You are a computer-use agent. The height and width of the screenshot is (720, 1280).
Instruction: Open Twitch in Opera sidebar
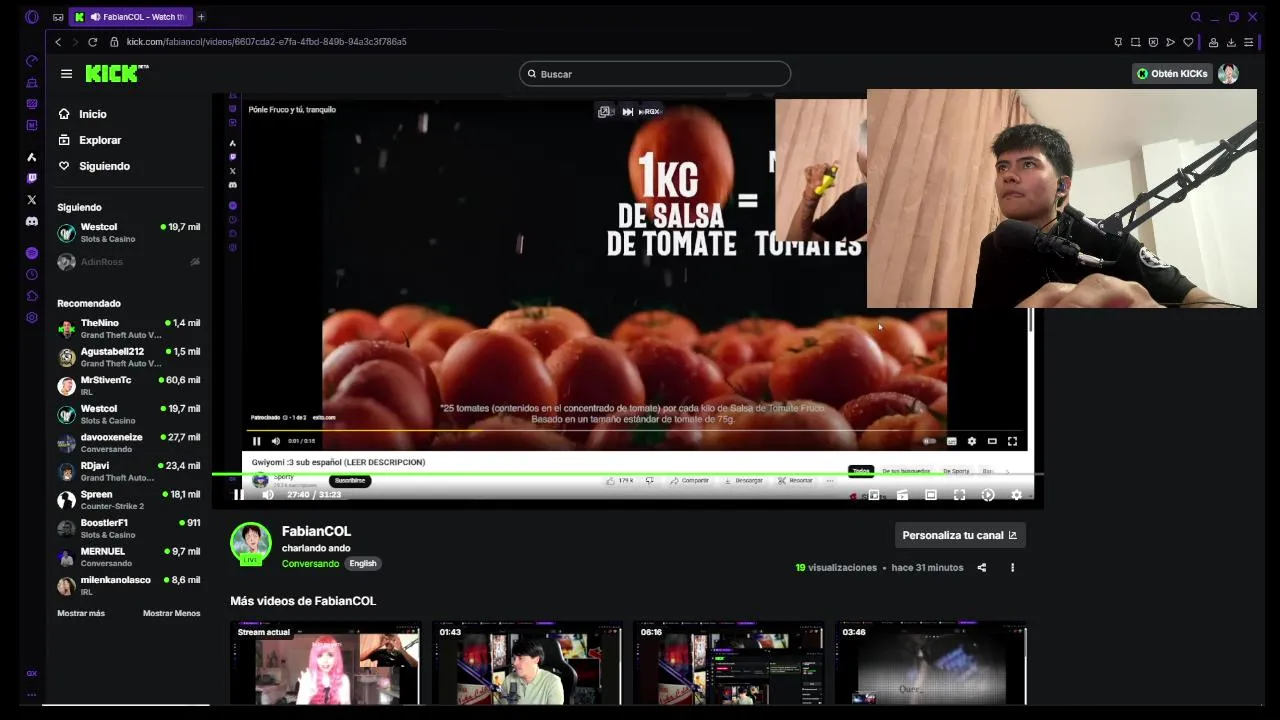coord(31,178)
